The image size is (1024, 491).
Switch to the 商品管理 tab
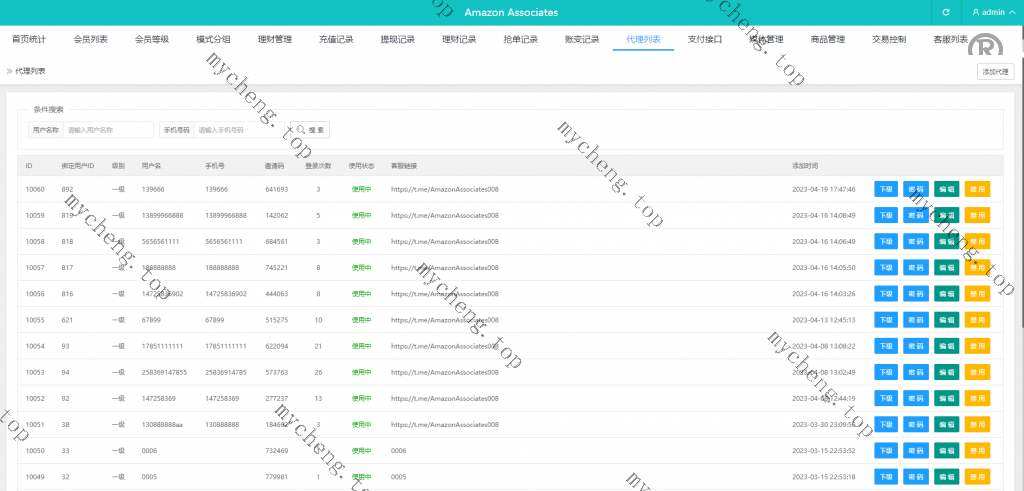(828, 40)
